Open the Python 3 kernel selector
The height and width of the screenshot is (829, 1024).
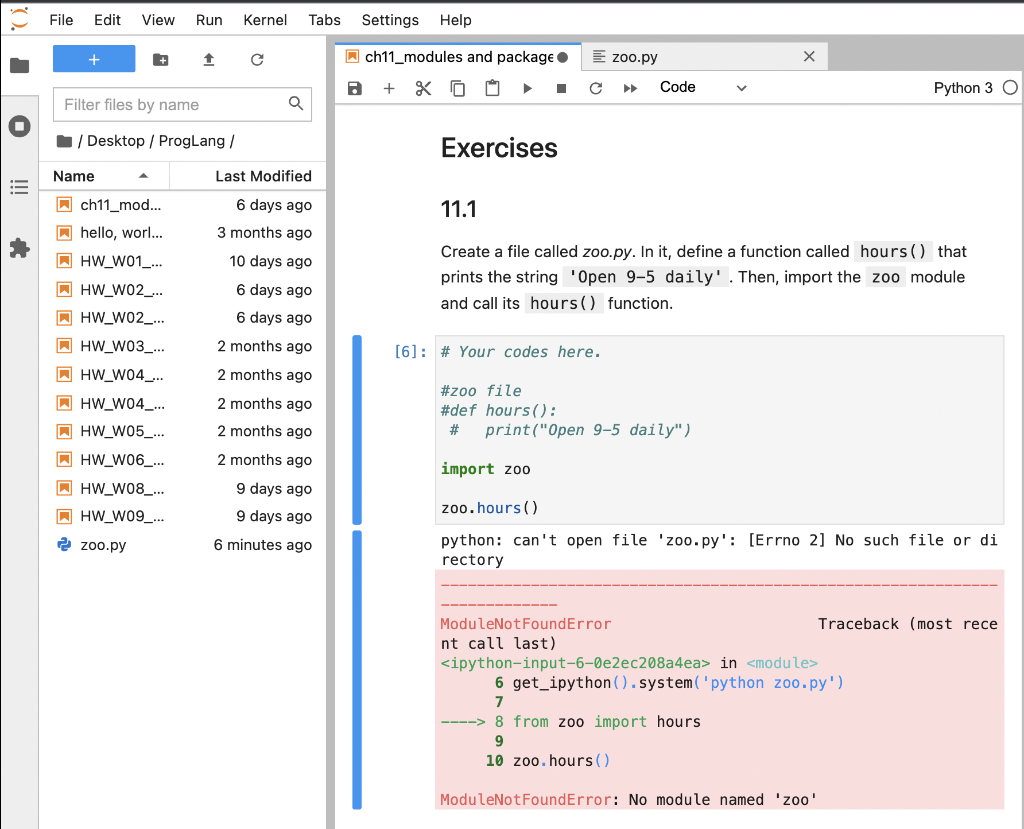click(x=962, y=88)
